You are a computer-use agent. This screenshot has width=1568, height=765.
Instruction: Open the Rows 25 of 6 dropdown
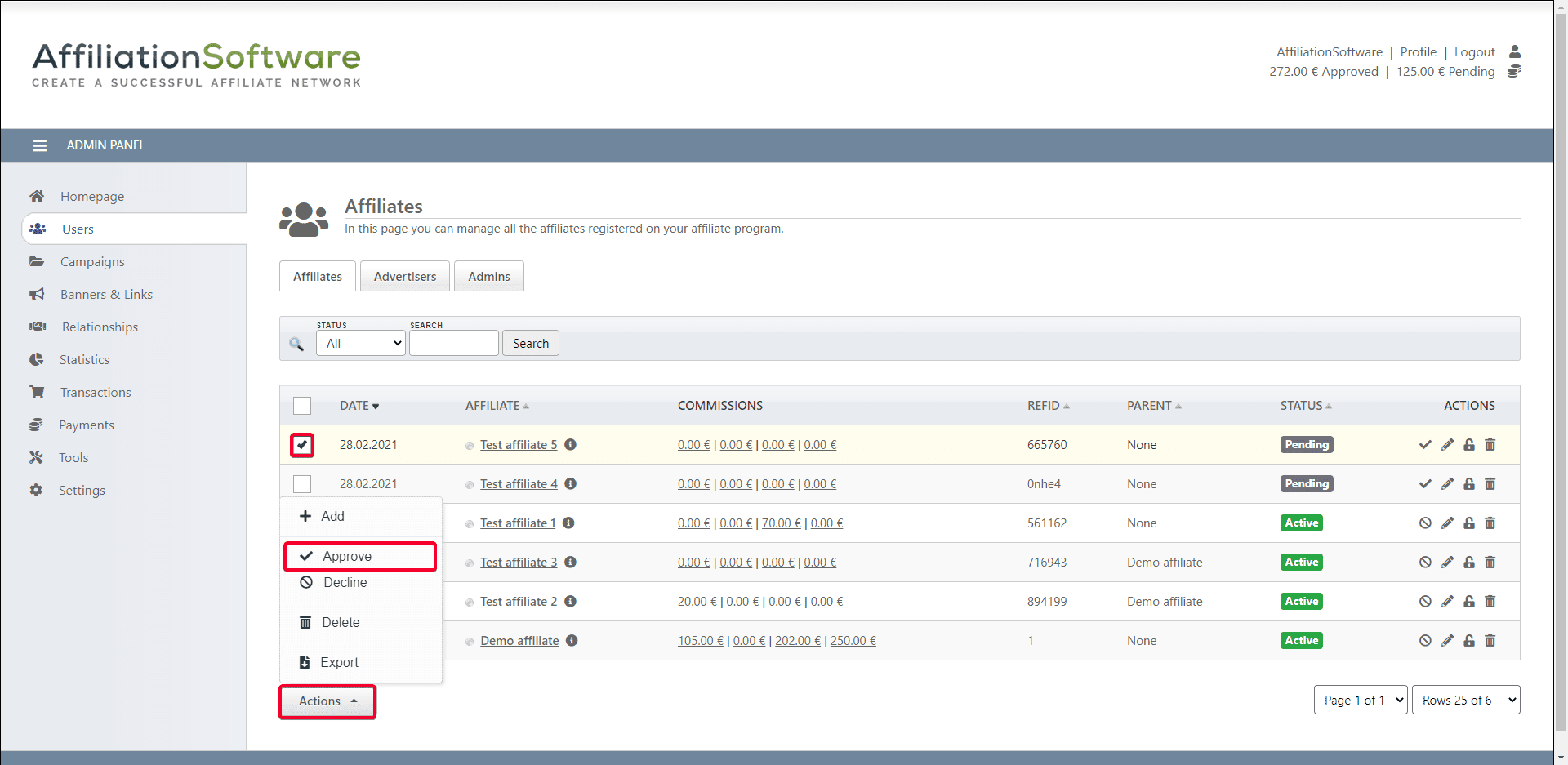point(1465,701)
